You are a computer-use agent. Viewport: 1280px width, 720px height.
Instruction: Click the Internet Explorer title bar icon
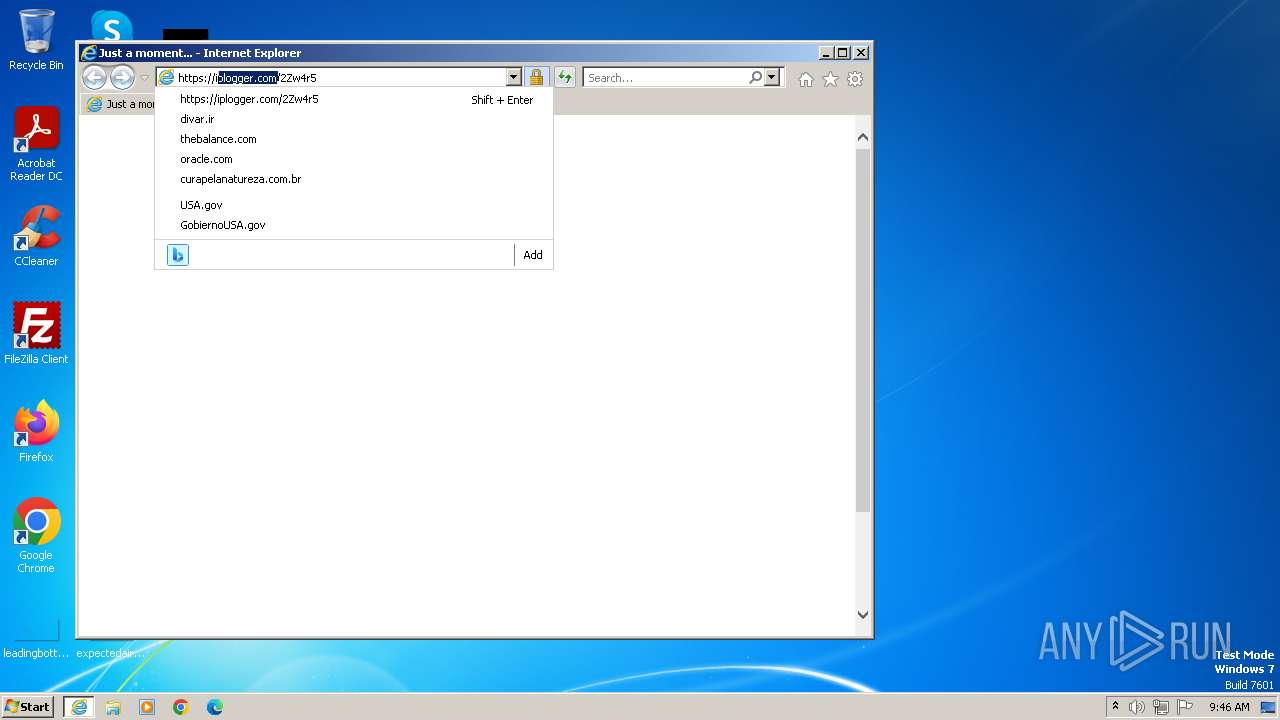89,53
